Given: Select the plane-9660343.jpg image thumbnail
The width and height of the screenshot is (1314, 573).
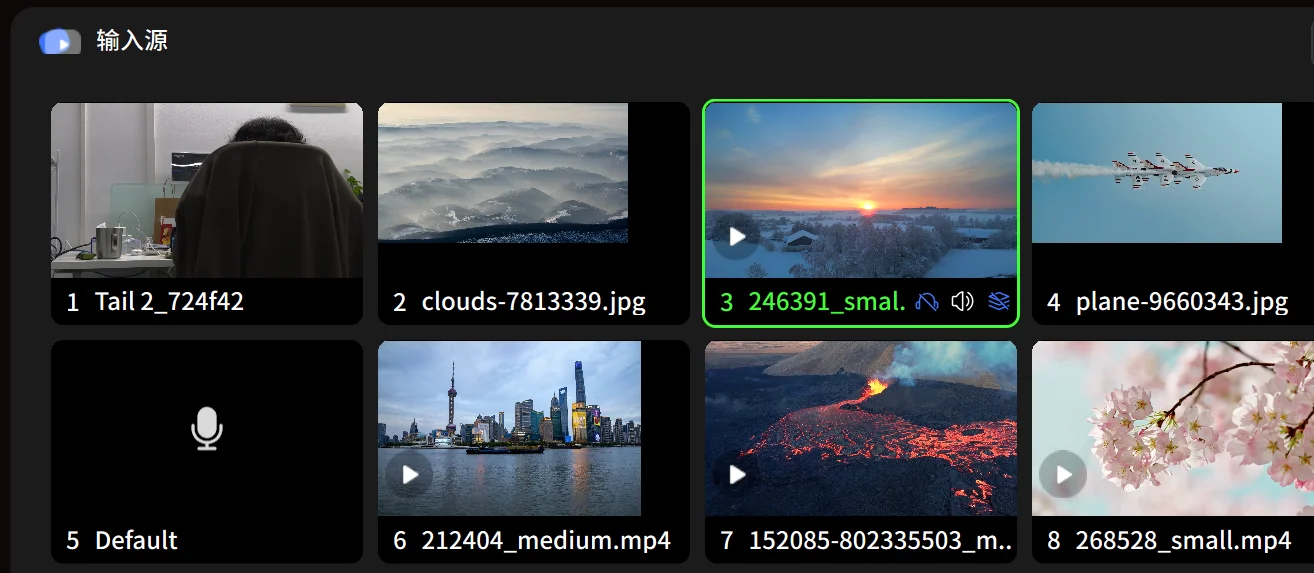Looking at the screenshot, I should pyautogui.click(x=1157, y=173).
